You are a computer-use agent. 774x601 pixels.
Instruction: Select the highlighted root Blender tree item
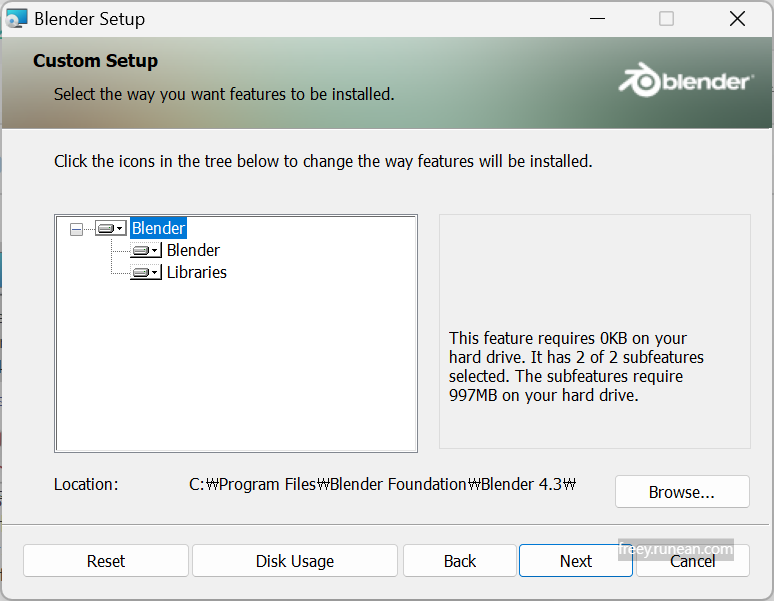tap(158, 228)
